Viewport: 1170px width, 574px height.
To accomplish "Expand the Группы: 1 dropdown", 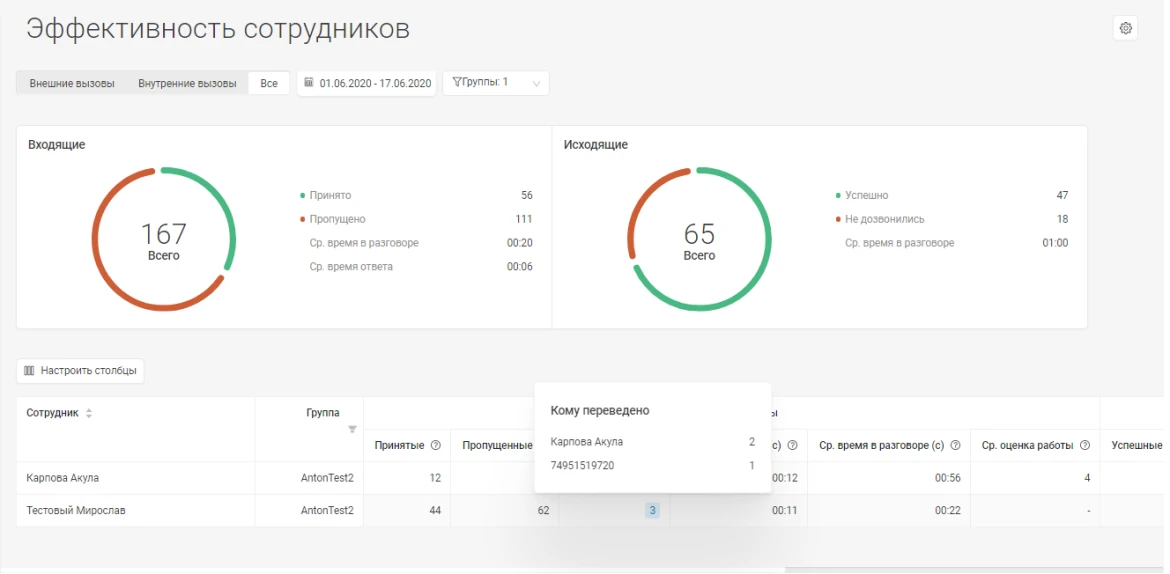I will (496, 83).
